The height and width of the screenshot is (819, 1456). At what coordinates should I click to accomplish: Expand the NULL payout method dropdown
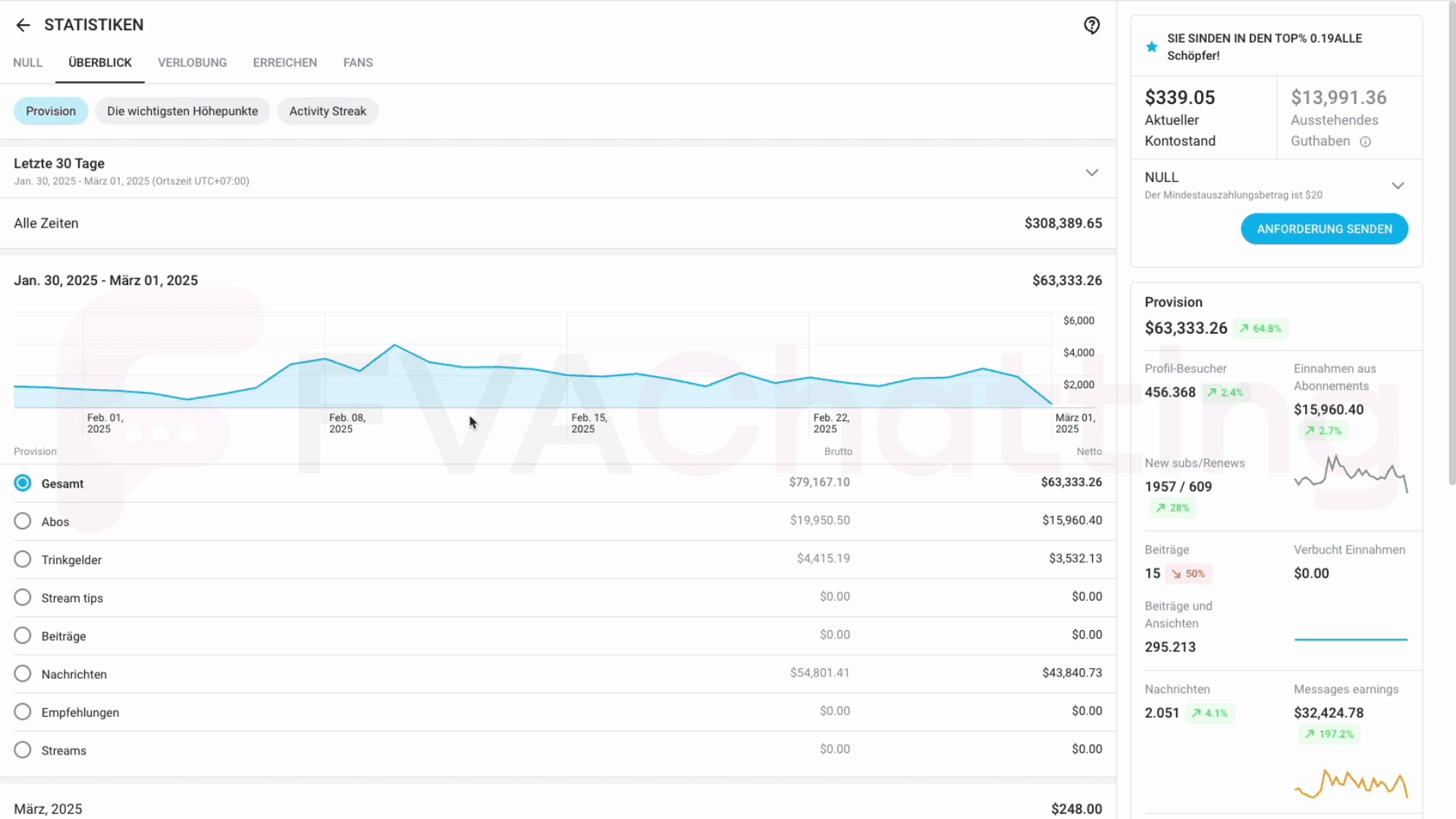point(1398,185)
